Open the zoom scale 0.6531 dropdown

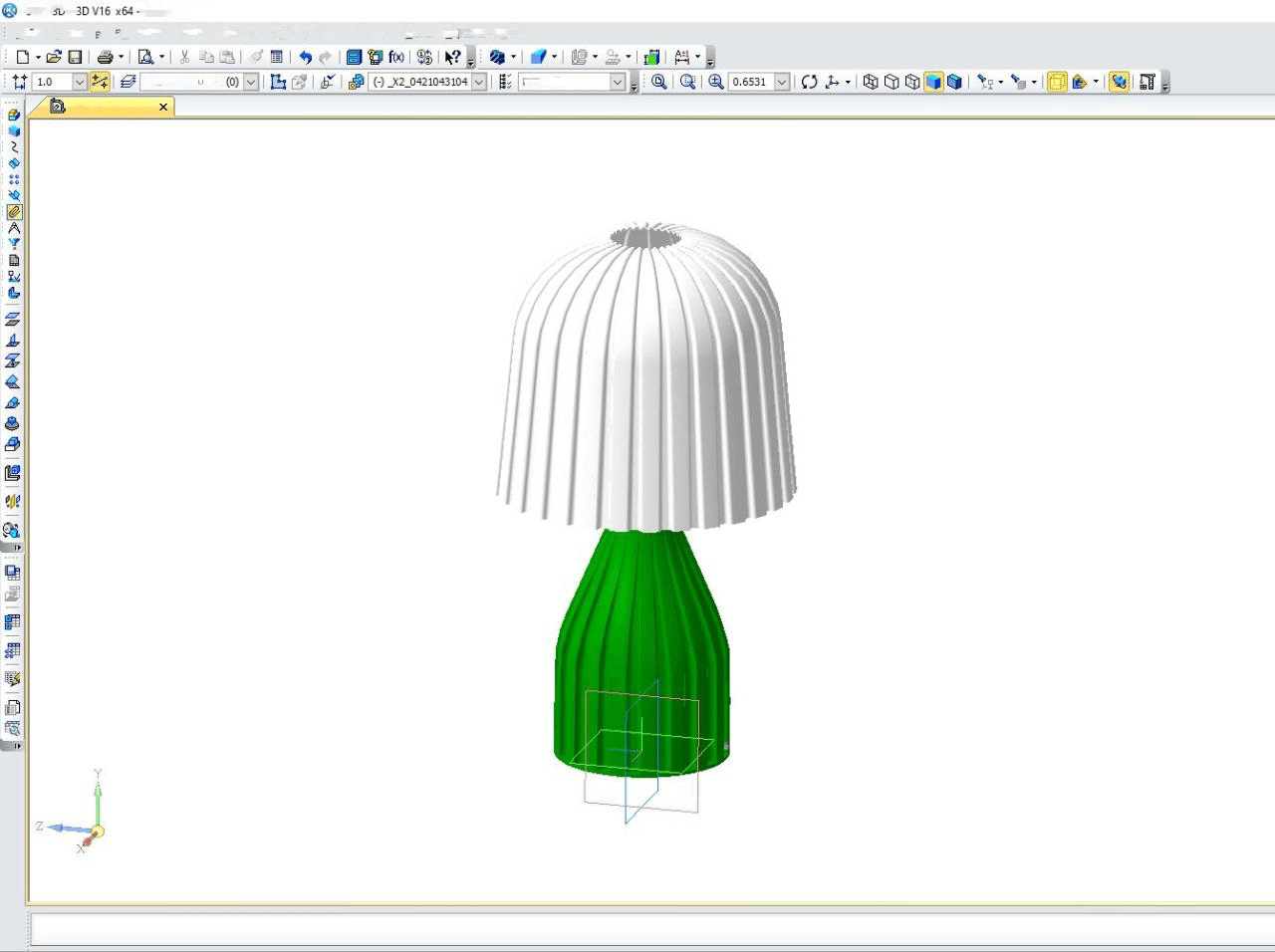(x=782, y=82)
